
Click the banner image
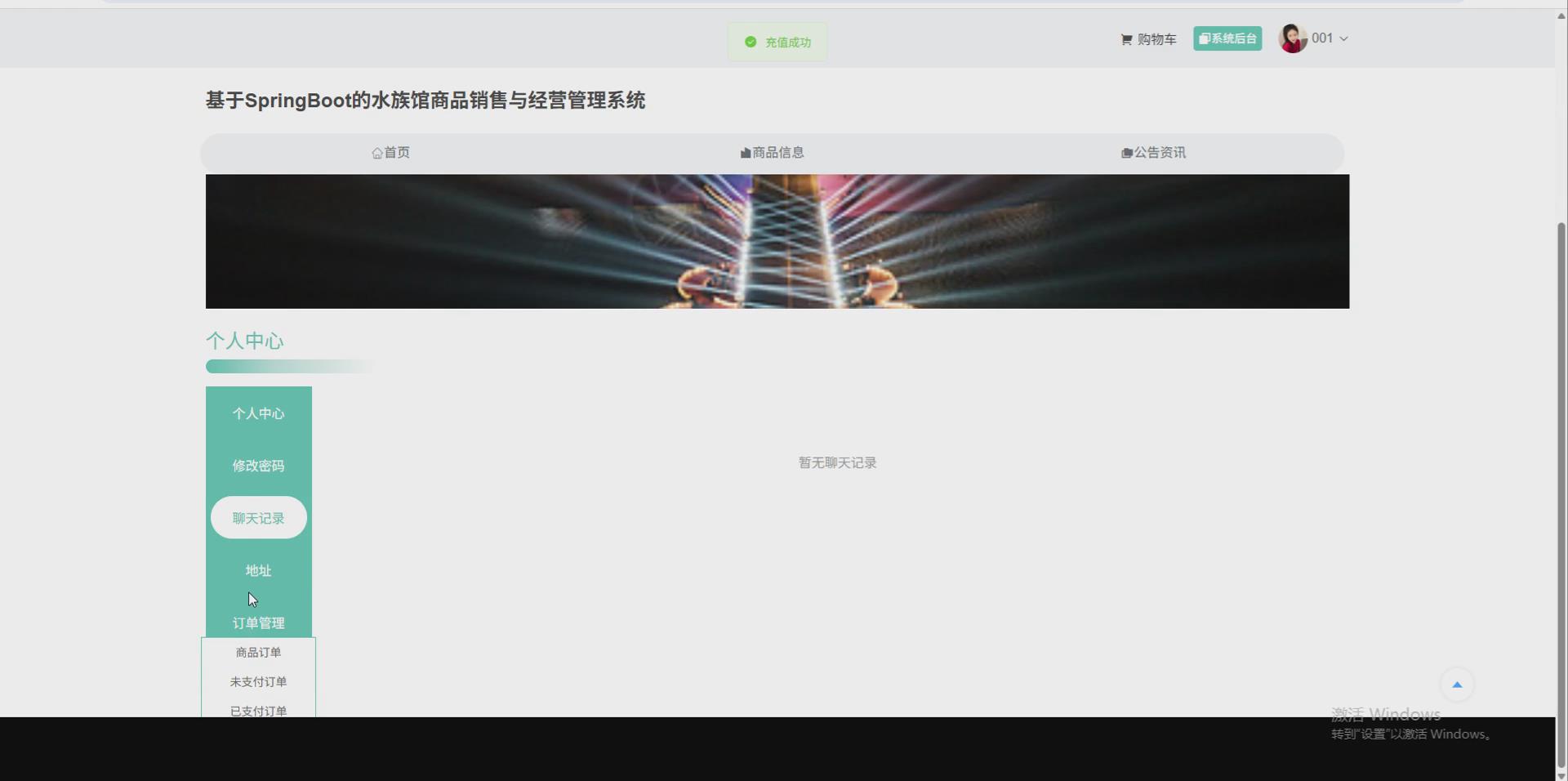click(777, 241)
